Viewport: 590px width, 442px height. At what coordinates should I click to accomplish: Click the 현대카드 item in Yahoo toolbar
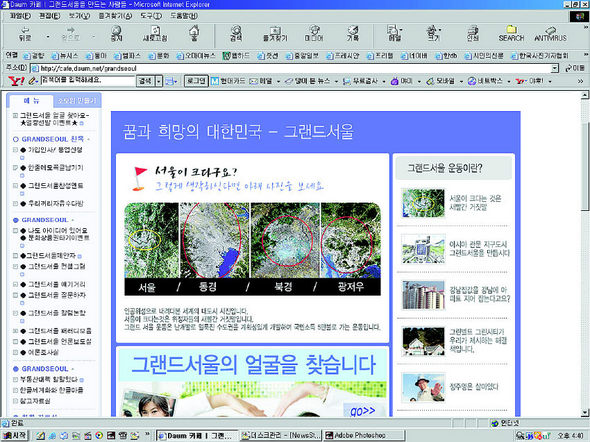[x=228, y=81]
